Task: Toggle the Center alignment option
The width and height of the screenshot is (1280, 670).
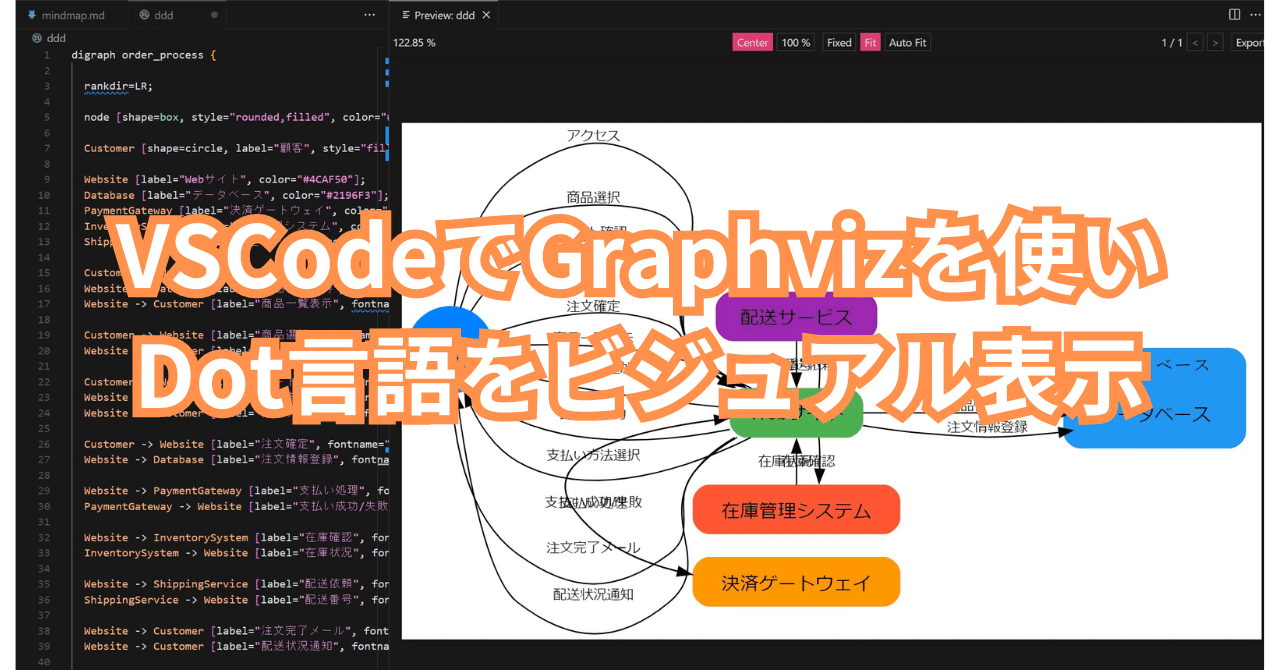Action: coord(752,42)
